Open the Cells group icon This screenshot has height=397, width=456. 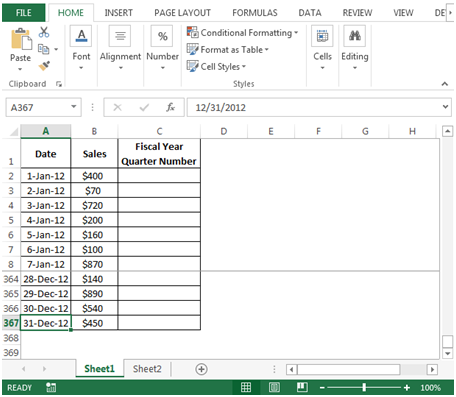click(x=322, y=36)
